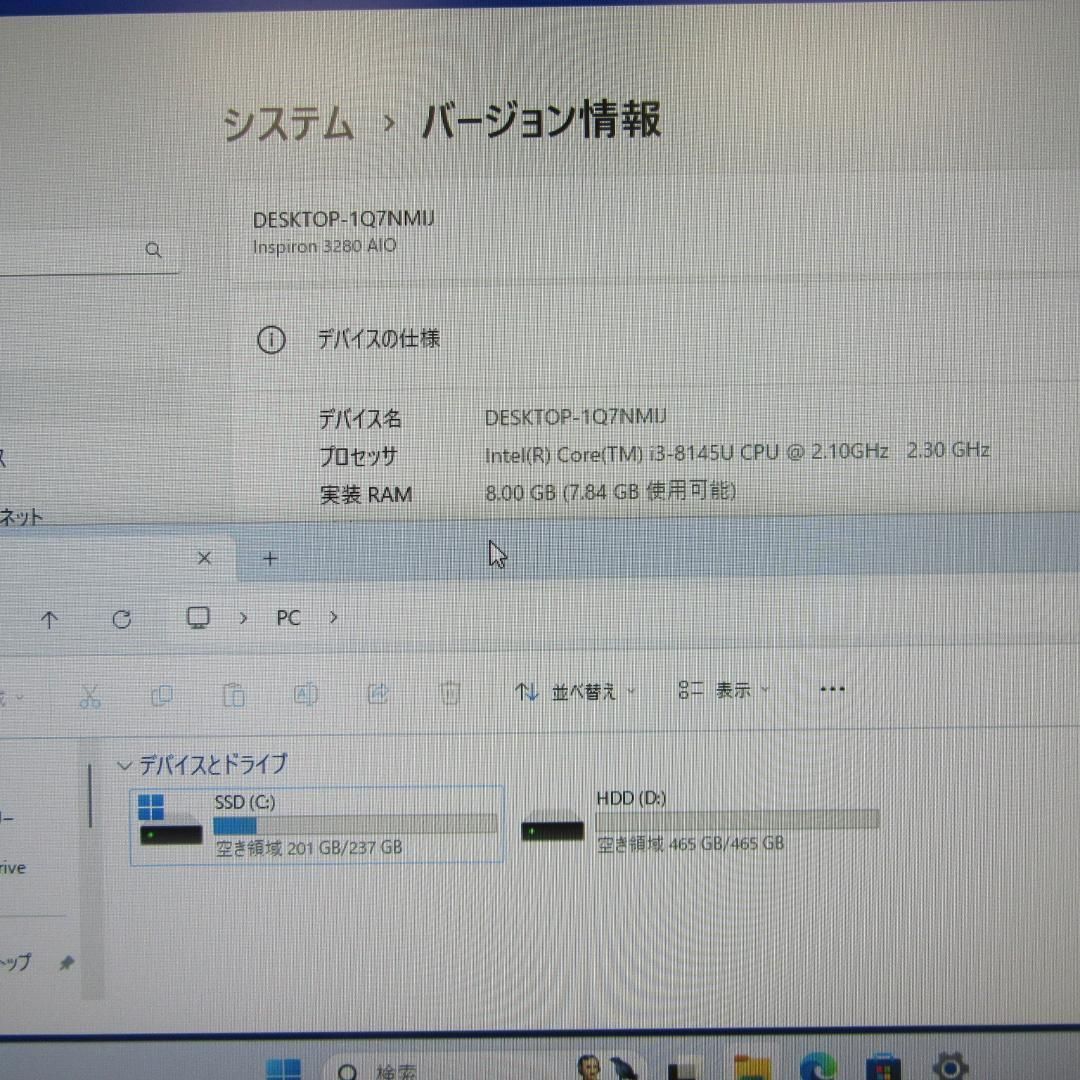
Task: Click the Delete icon in the toolbar
Action: (x=449, y=692)
